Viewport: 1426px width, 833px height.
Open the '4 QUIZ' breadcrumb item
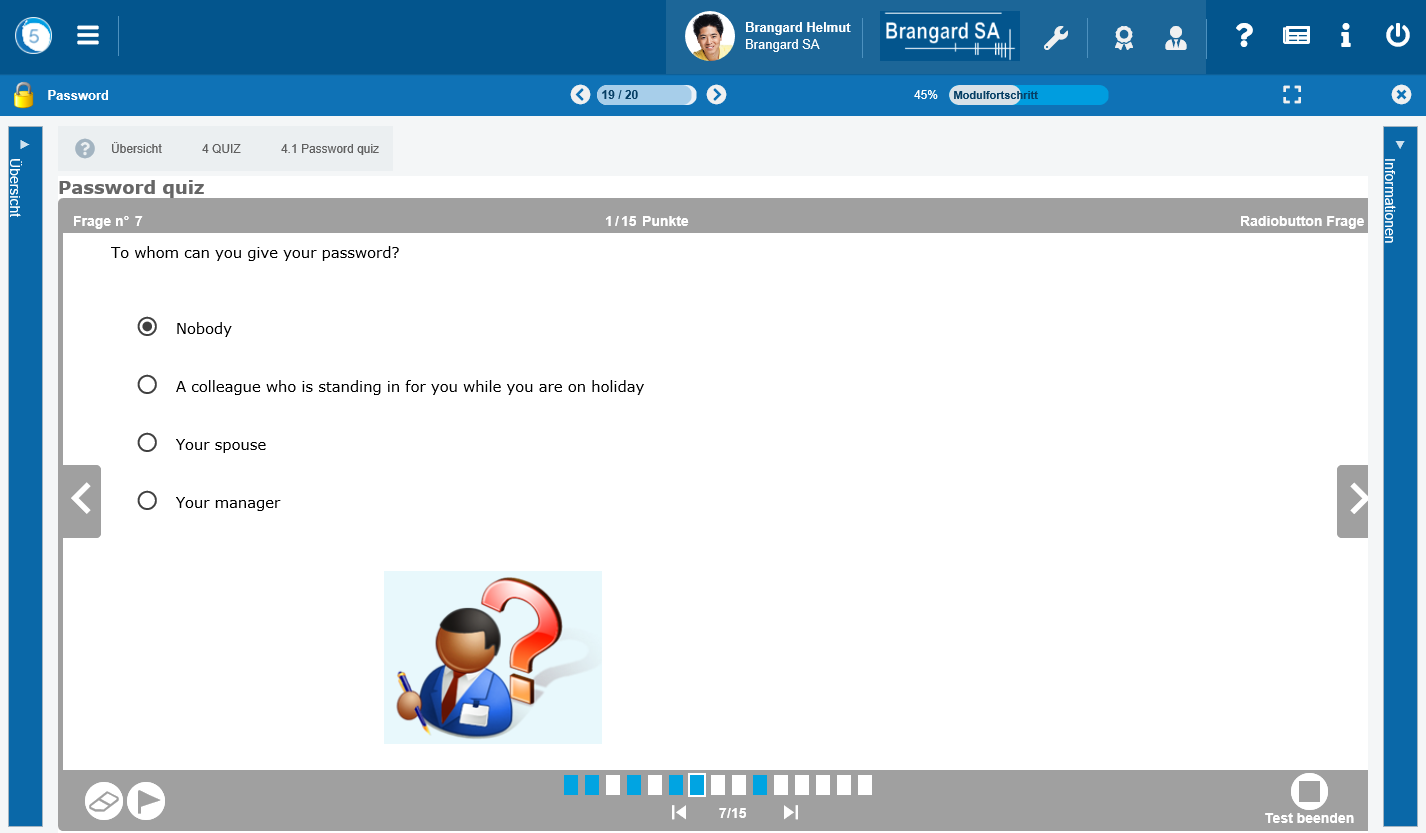click(221, 149)
